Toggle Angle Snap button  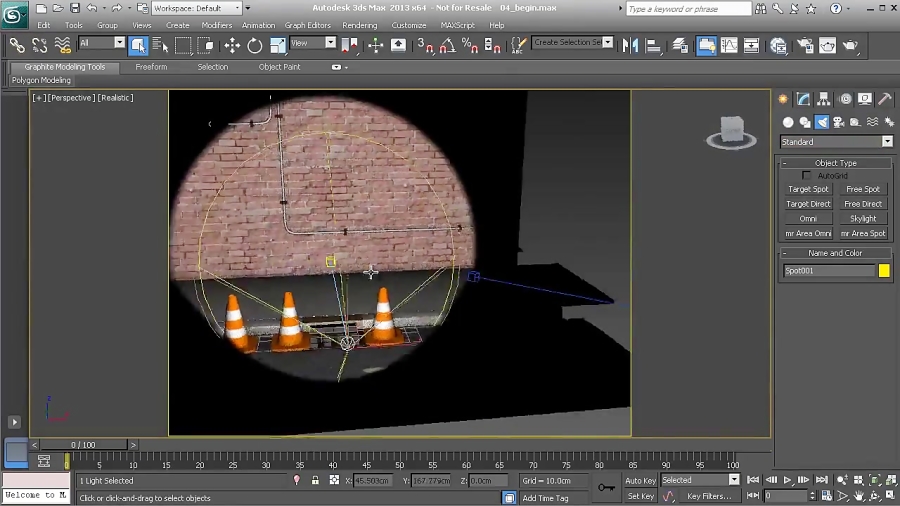448,45
